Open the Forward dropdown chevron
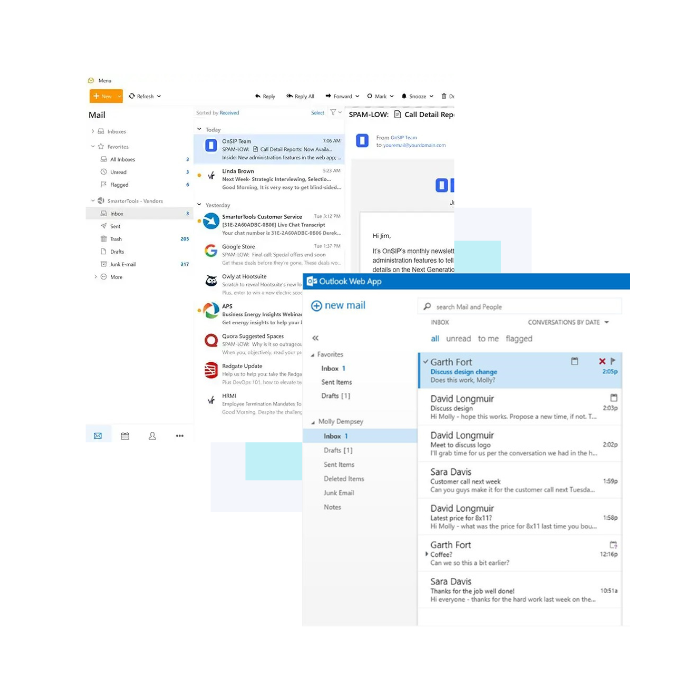Viewport: 700px width, 700px height. point(357,96)
